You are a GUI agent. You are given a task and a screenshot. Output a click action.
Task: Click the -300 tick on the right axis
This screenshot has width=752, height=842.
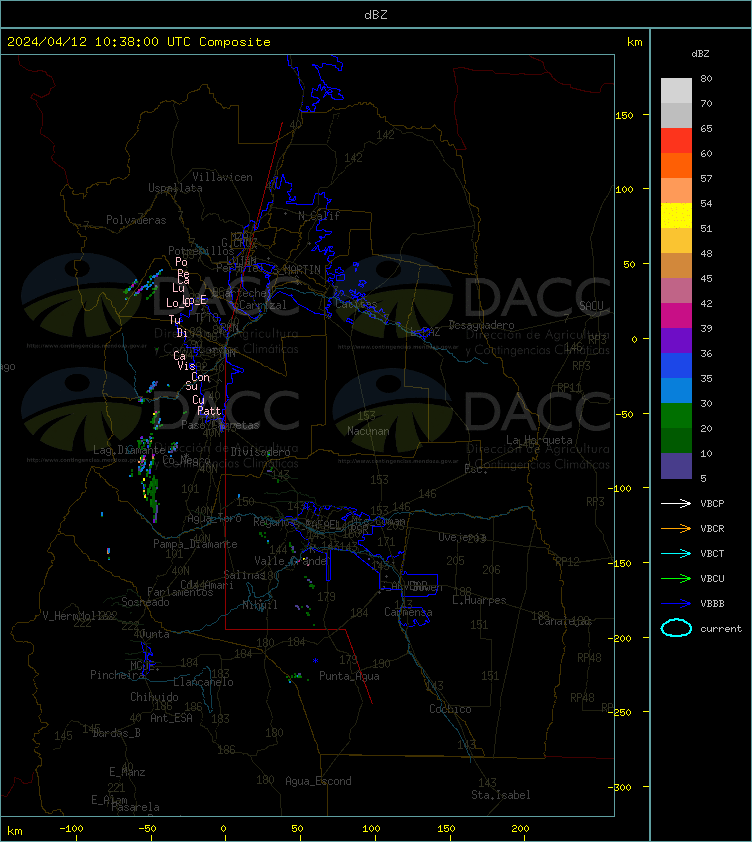[x=620, y=787]
